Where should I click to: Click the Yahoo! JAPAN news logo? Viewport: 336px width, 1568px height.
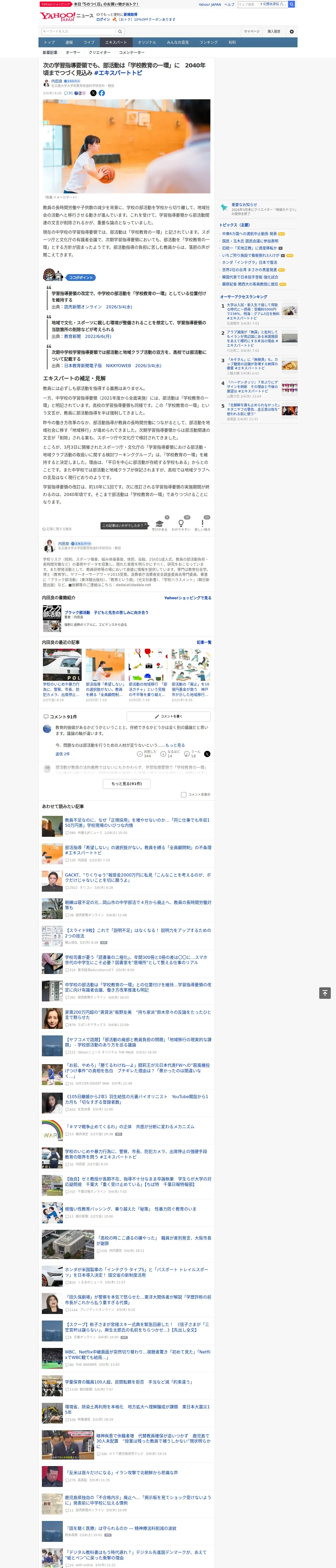tap(66, 16)
